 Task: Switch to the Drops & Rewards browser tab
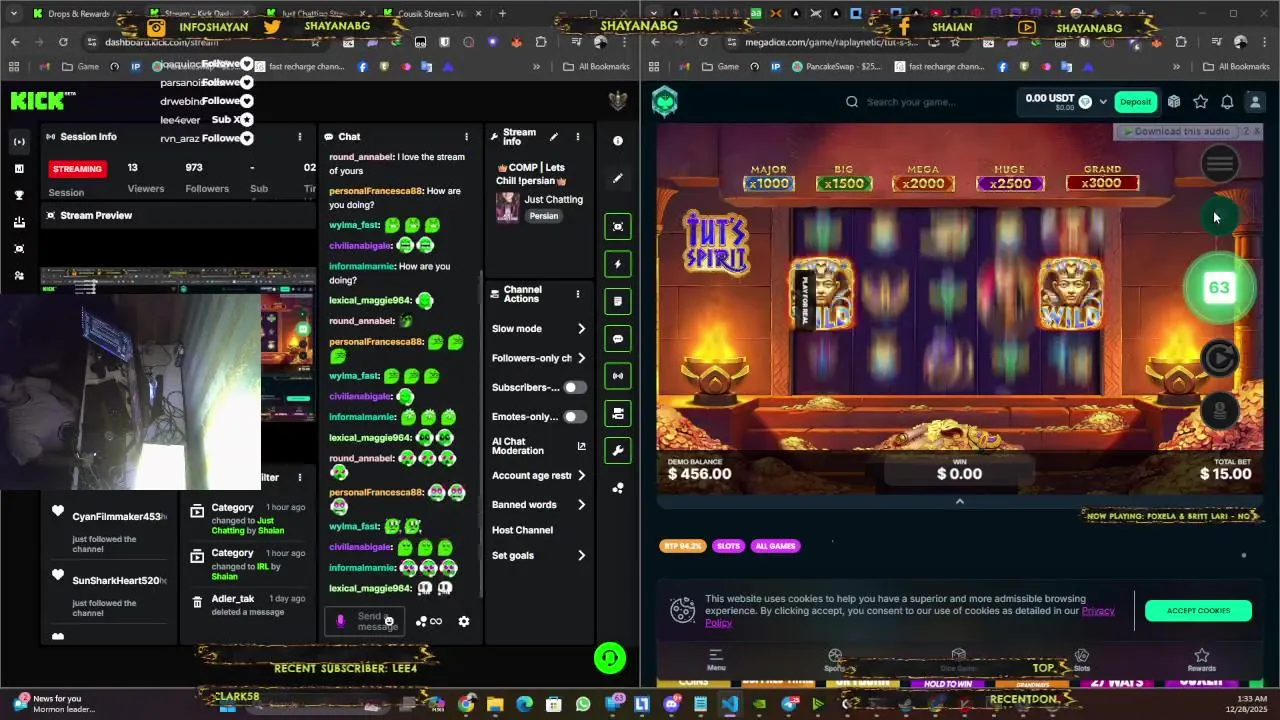(x=78, y=14)
